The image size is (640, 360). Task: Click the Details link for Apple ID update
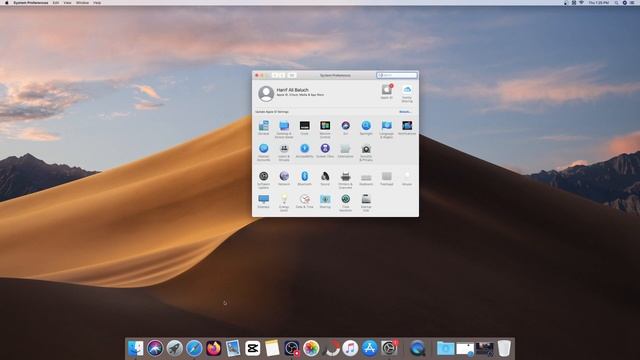405,111
